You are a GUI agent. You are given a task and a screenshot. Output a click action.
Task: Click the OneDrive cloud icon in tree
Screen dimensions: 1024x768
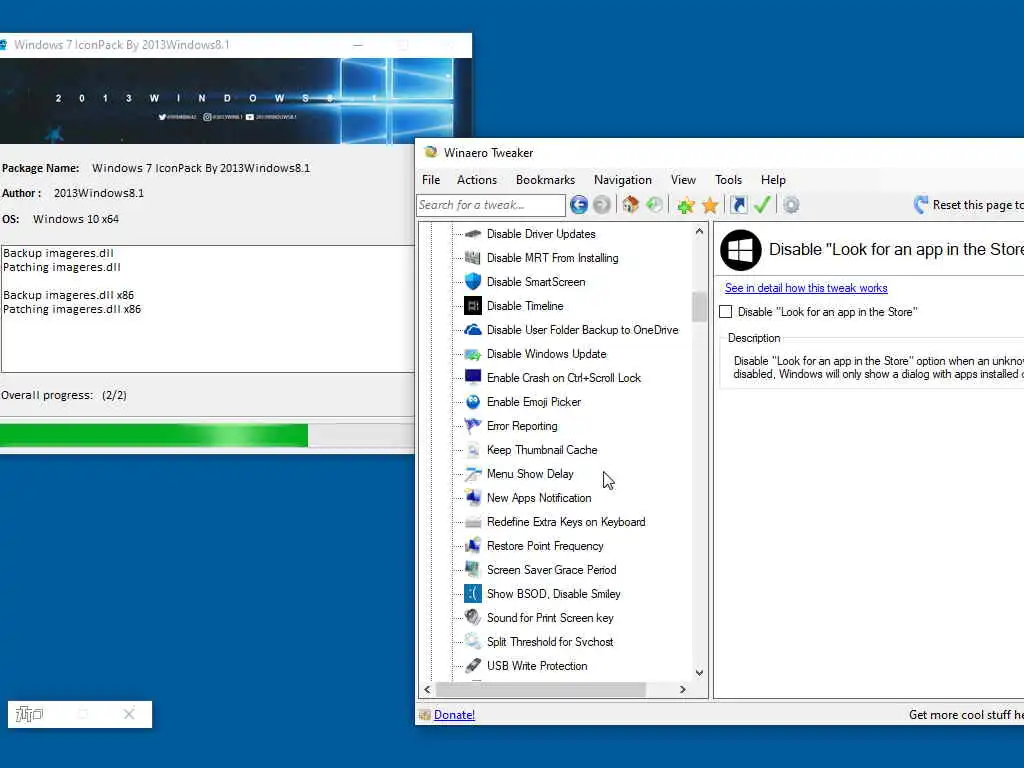[x=473, y=330]
